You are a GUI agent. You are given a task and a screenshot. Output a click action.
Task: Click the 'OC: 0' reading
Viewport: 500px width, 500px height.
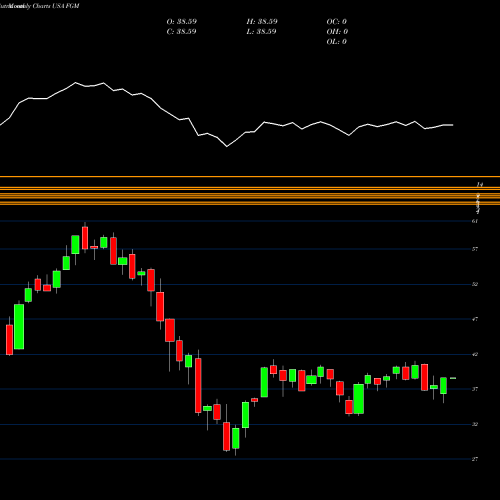click(337, 22)
